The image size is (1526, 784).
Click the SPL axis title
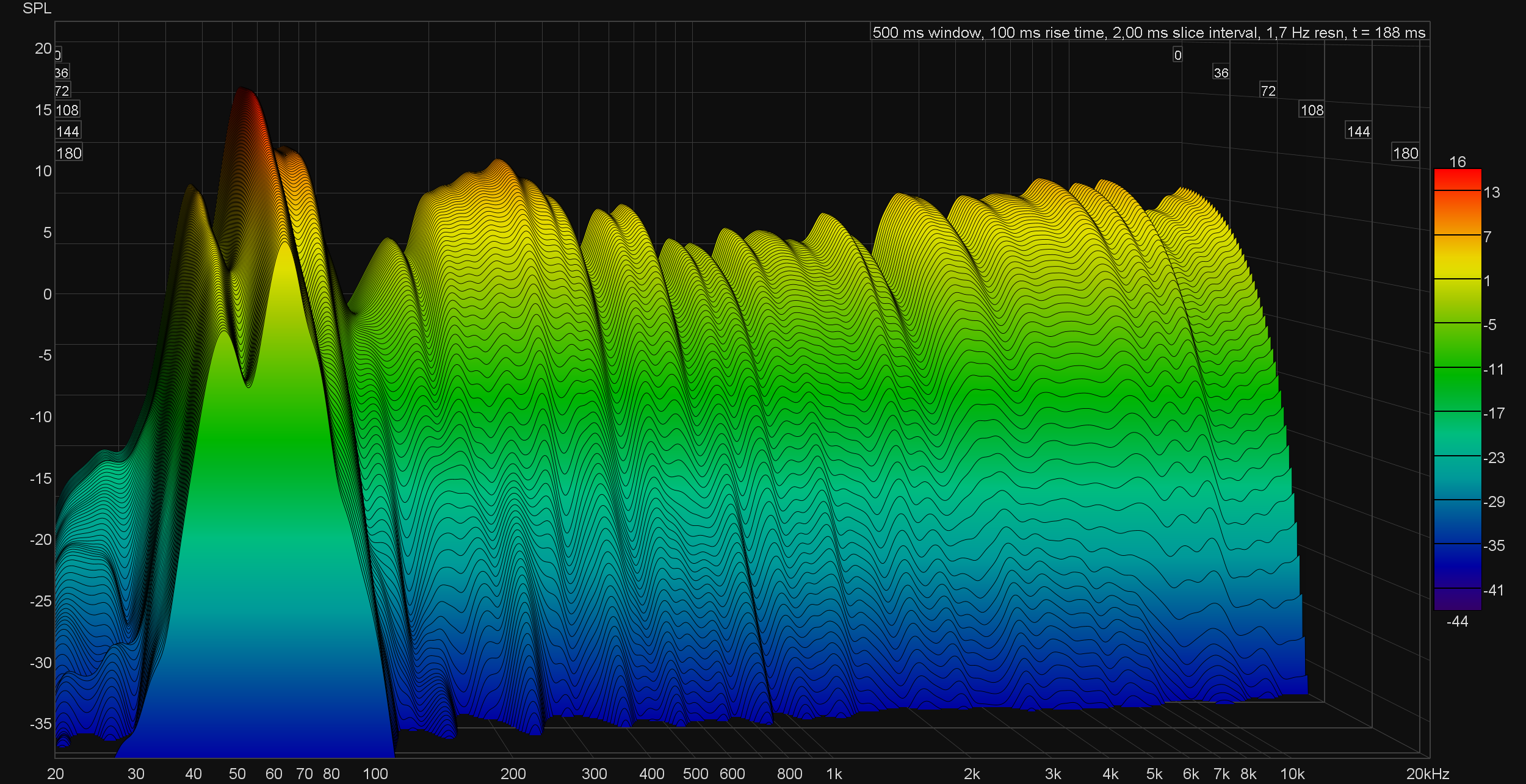click(37, 8)
